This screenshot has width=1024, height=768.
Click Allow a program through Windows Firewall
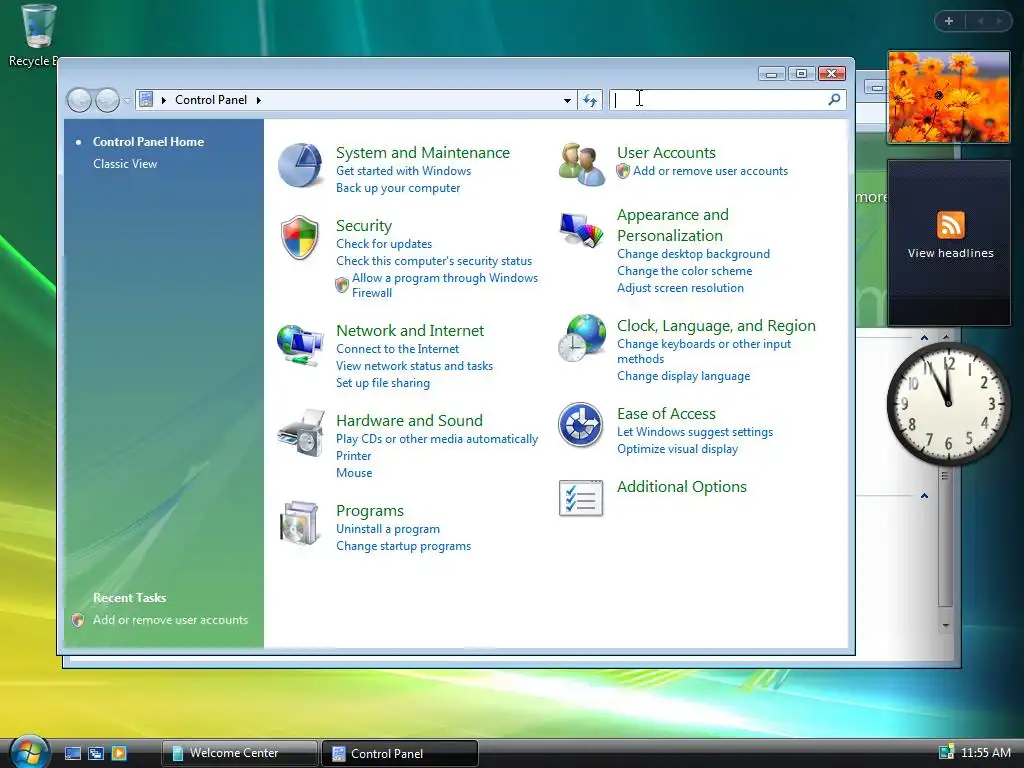445,285
